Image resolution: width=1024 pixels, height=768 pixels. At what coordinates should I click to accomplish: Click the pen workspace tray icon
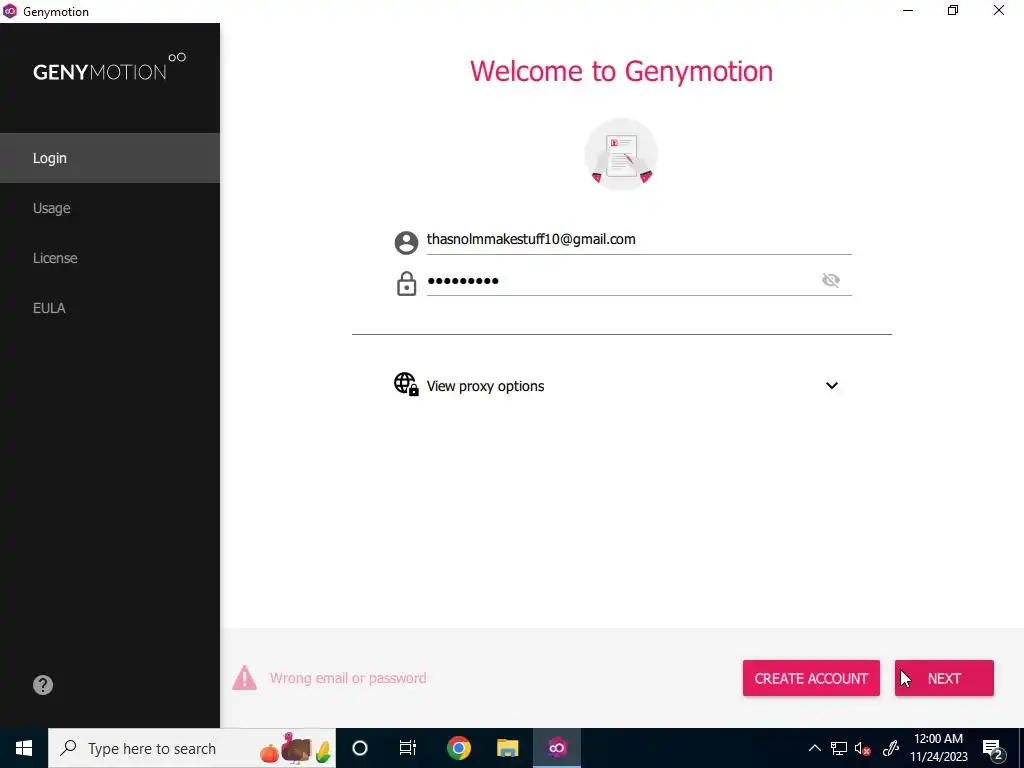click(x=891, y=748)
